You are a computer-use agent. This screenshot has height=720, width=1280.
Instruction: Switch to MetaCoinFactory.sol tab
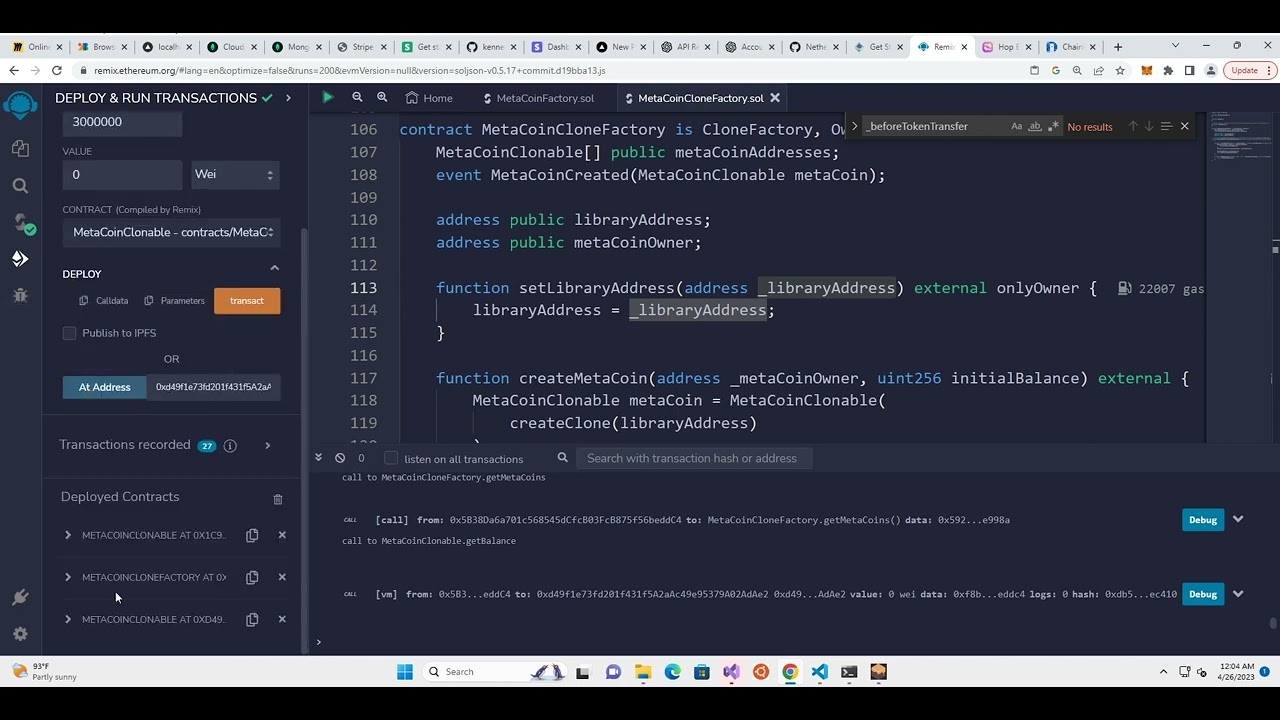[538, 98]
